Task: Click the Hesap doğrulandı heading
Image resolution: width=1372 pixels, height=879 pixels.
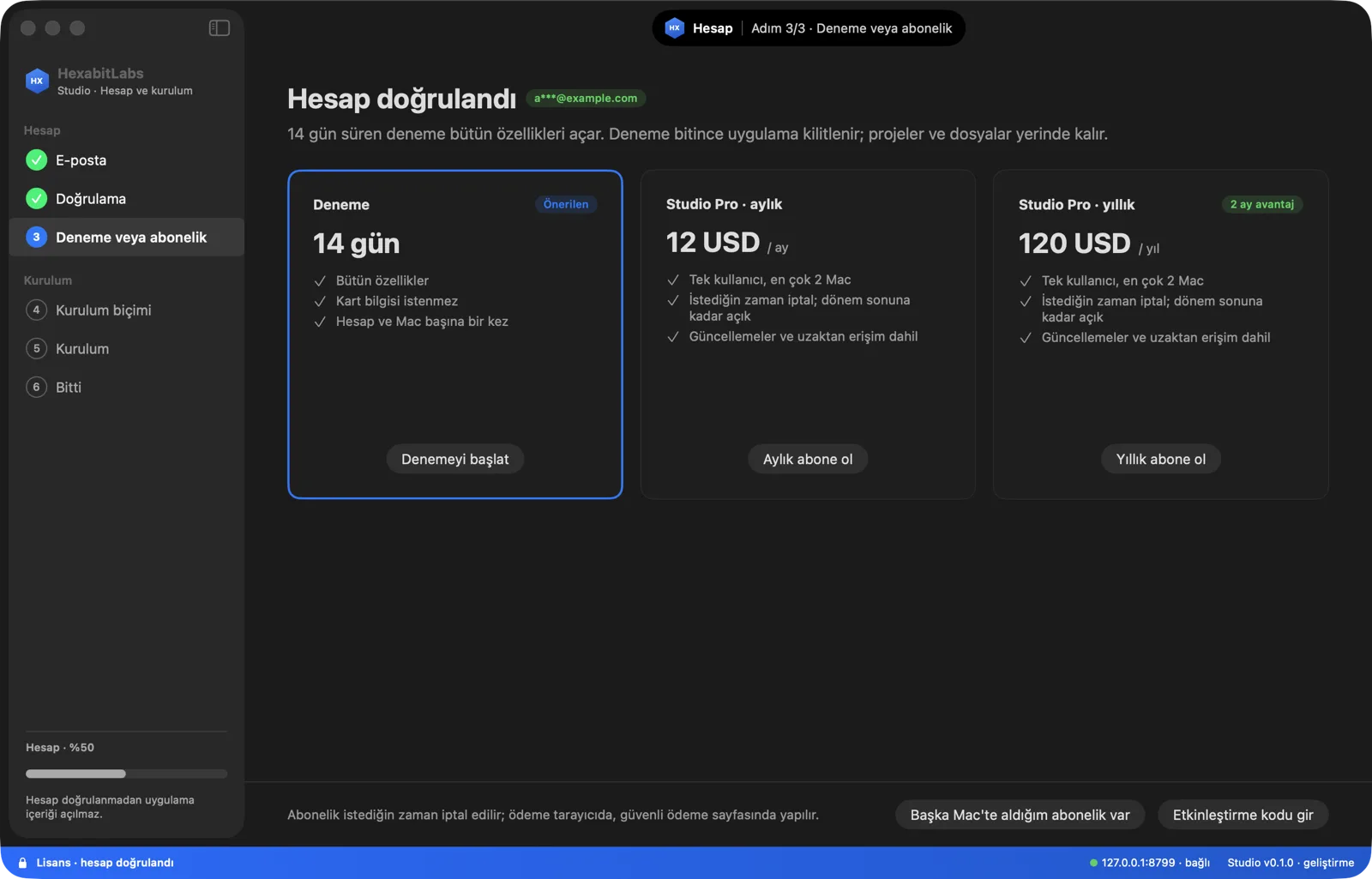Action: pos(402,99)
